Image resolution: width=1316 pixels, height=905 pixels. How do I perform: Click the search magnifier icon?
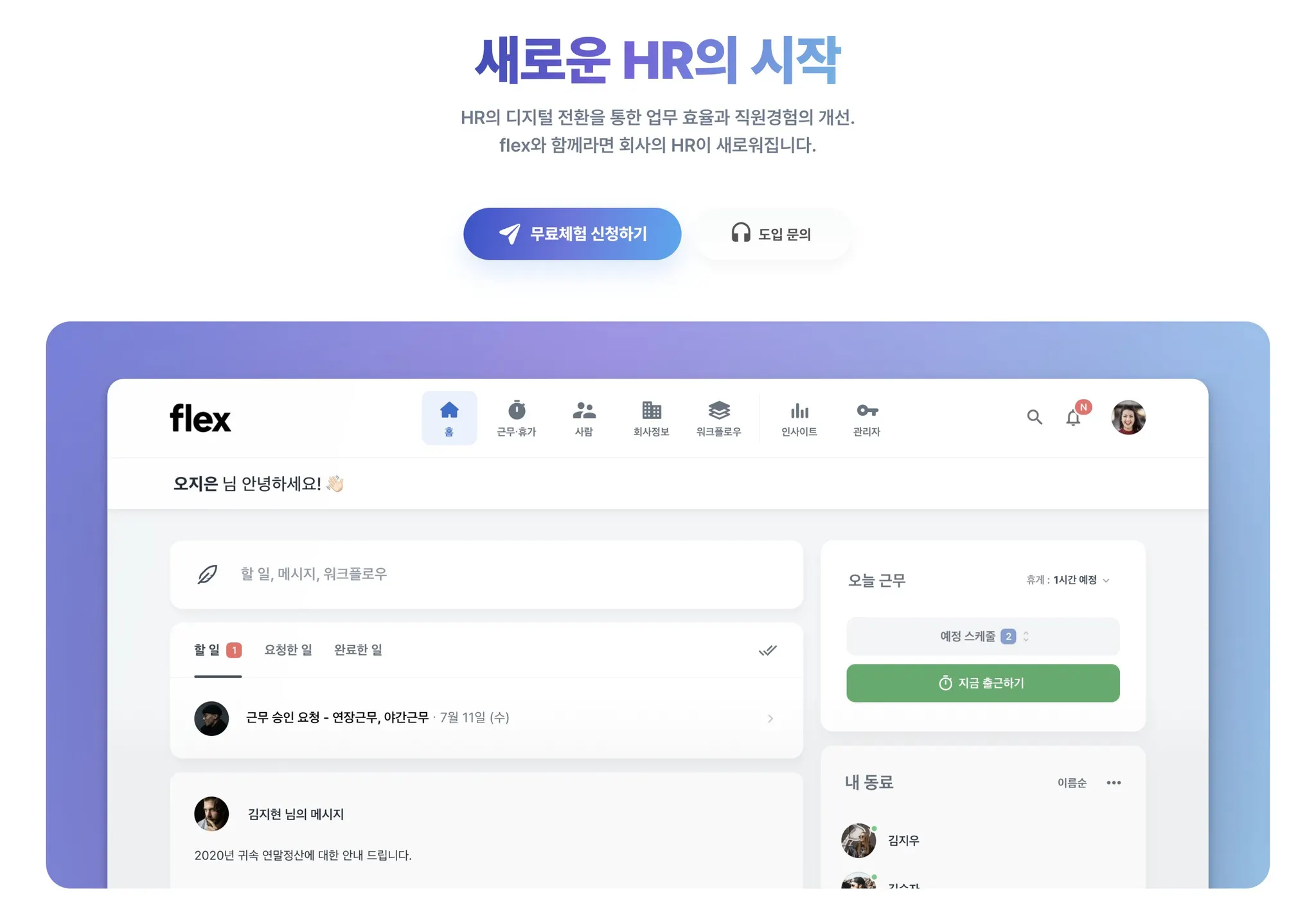coord(1035,417)
